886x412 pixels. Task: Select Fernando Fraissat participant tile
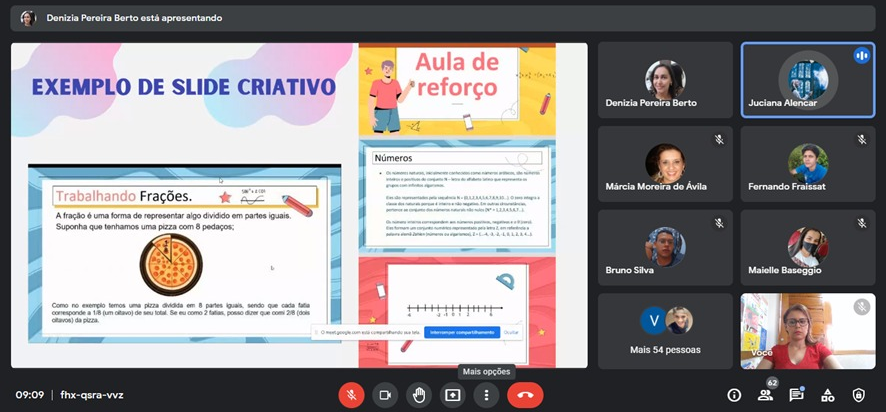pos(808,164)
